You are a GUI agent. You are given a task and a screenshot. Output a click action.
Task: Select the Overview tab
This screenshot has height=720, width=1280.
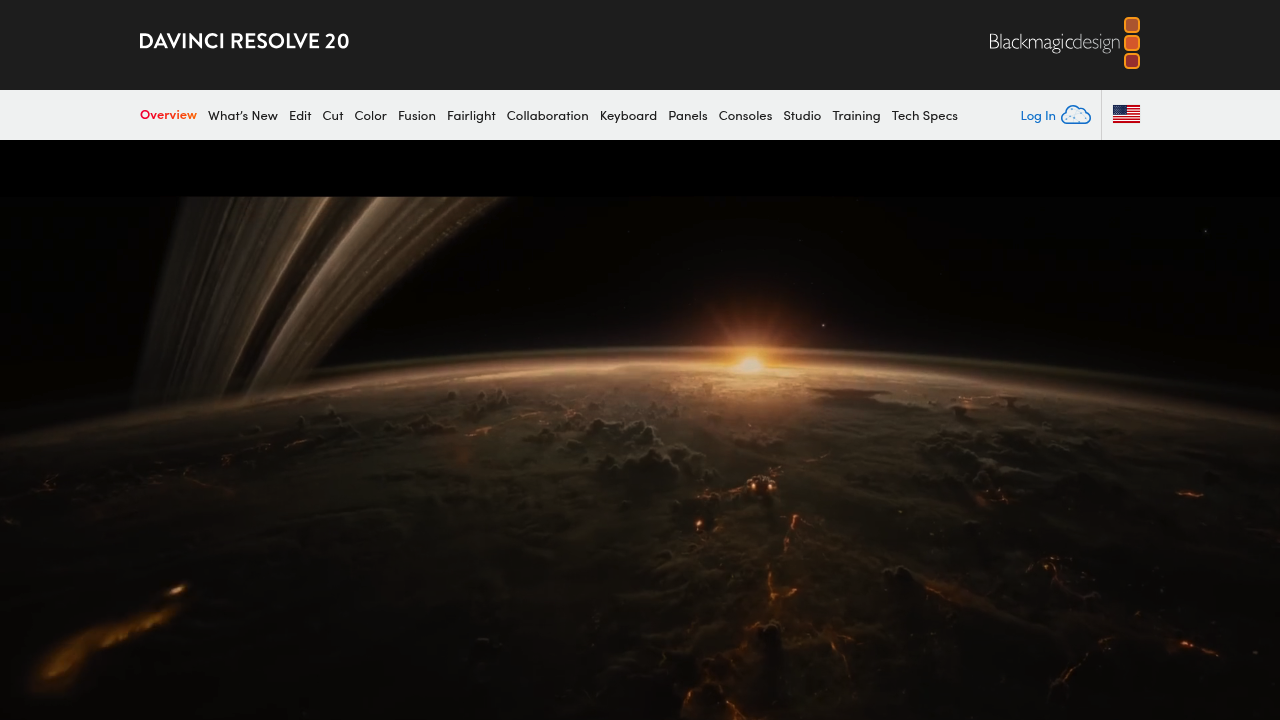168,115
